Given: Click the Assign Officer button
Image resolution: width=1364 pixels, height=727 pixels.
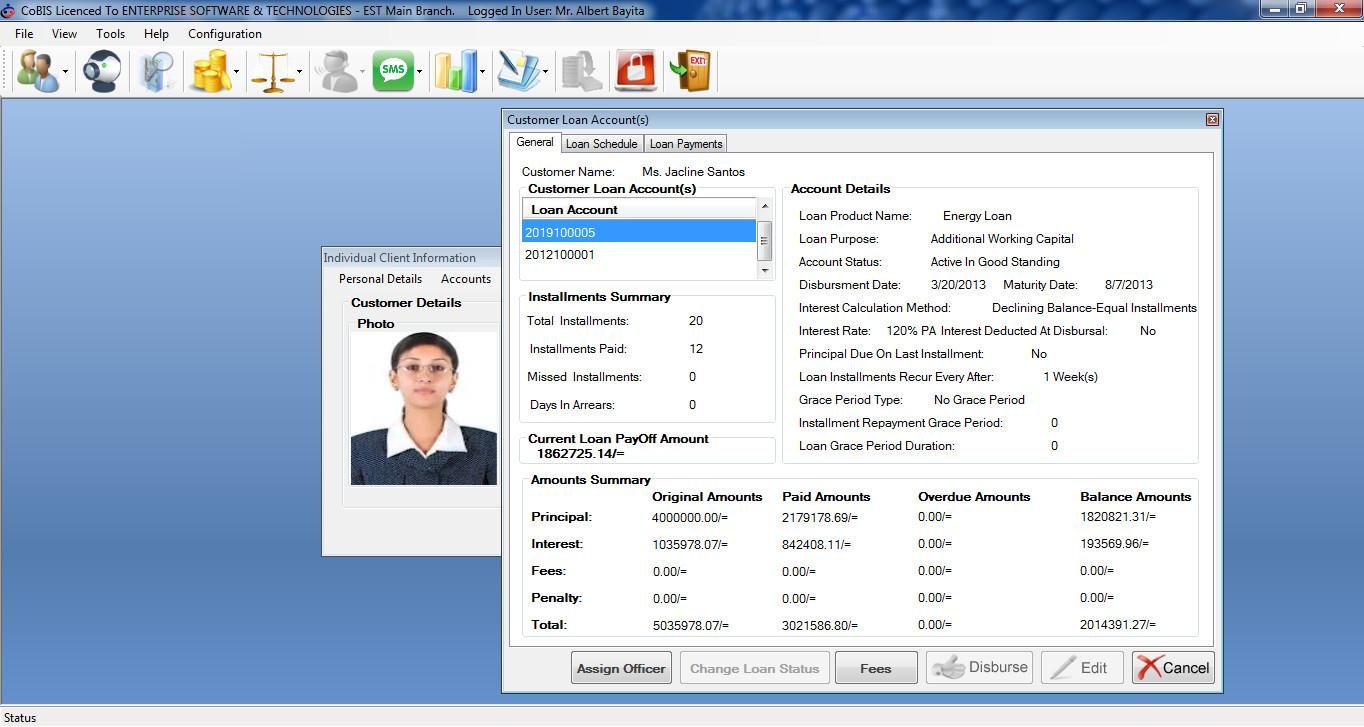Looking at the screenshot, I should point(621,667).
